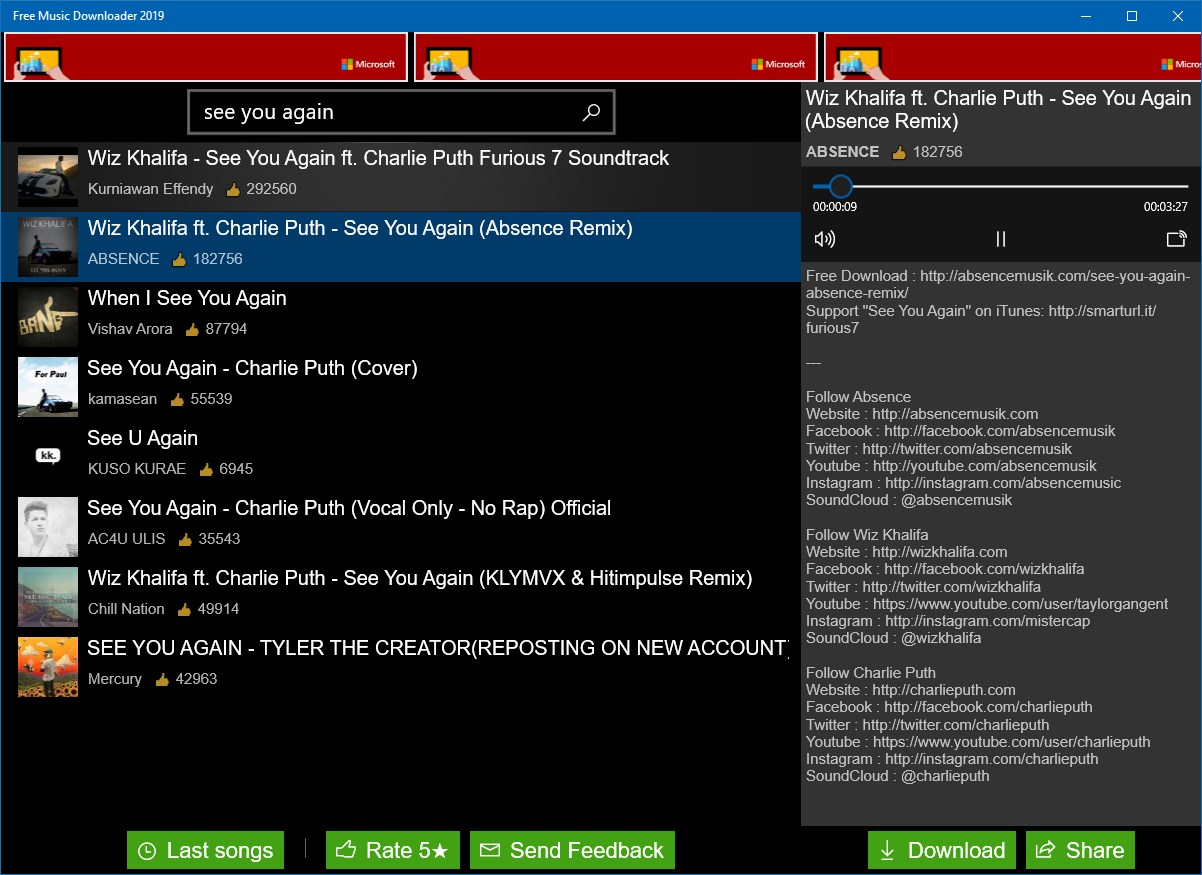Image resolution: width=1202 pixels, height=875 pixels.
Task: Click the now-playing song title in right panel
Action: click(998, 110)
